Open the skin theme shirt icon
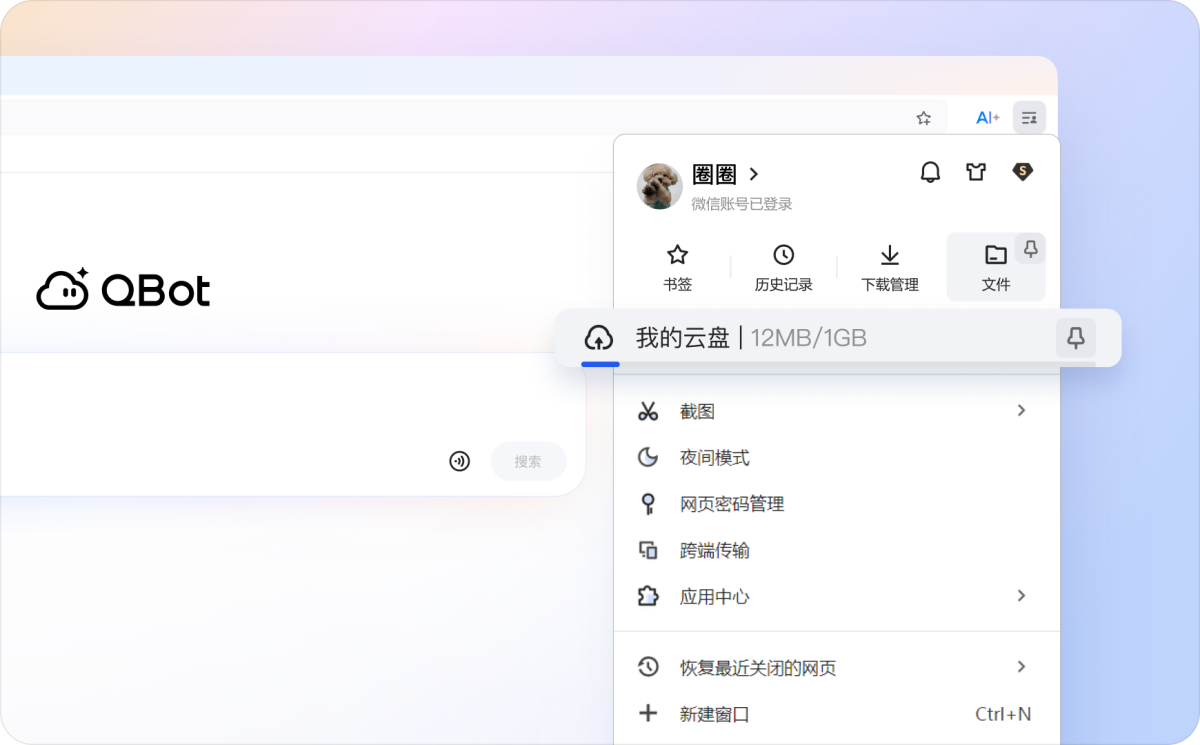 click(976, 172)
